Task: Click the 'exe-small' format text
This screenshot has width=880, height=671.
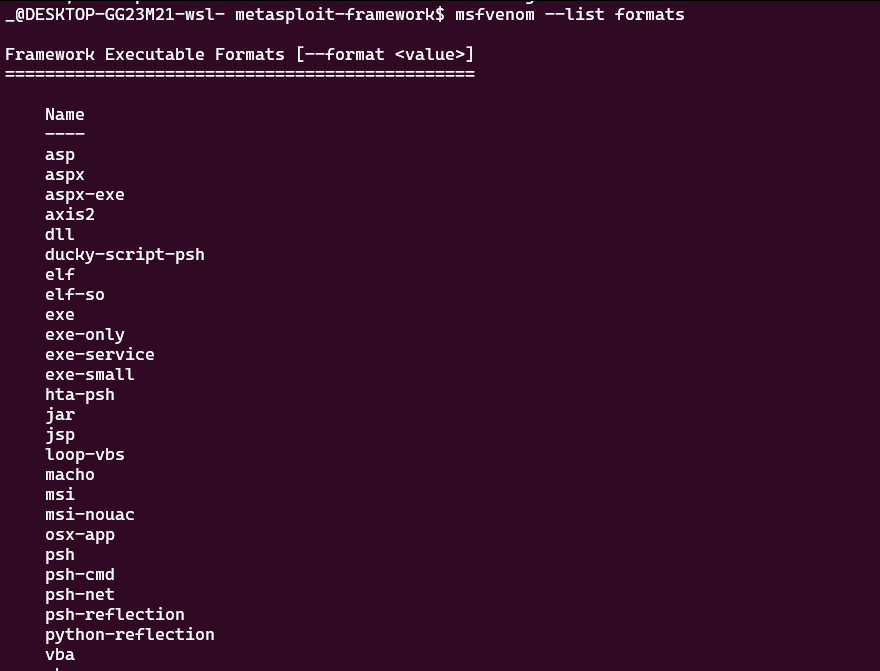Action: click(x=90, y=374)
